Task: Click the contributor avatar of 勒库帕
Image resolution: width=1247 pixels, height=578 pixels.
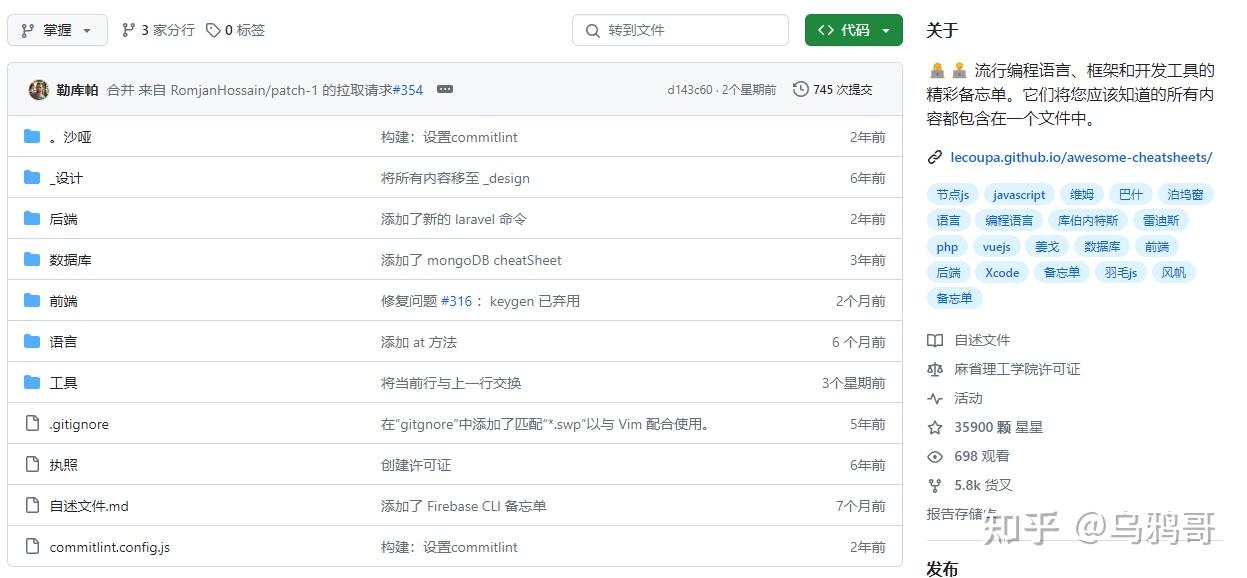Action: [x=38, y=89]
